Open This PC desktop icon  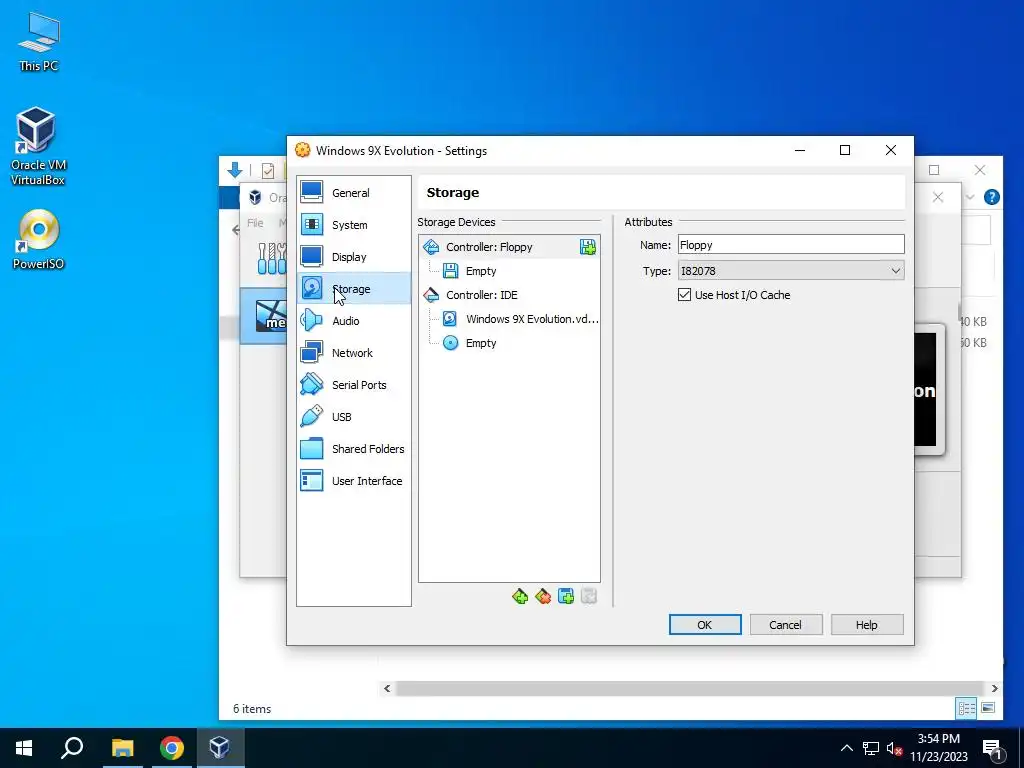(x=39, y=40)
